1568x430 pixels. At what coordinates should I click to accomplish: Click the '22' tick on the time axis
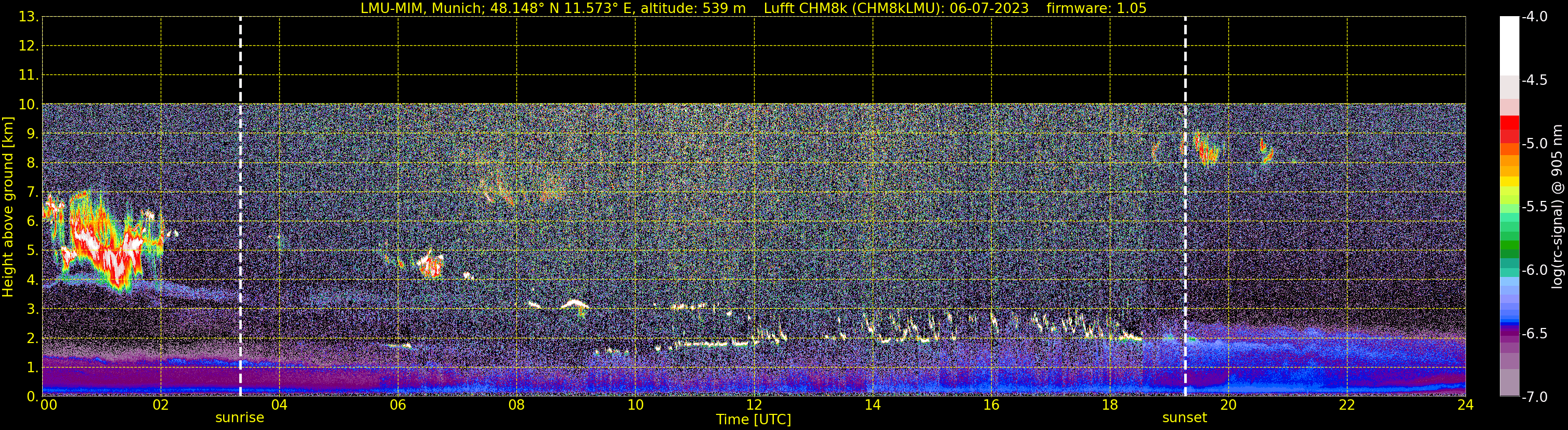point(1347,405)
